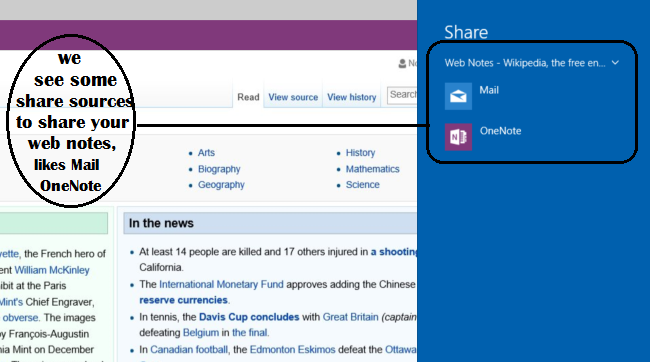
Task: Expand the Web Notes share source dropdown
Action: [x=531, y=63]
